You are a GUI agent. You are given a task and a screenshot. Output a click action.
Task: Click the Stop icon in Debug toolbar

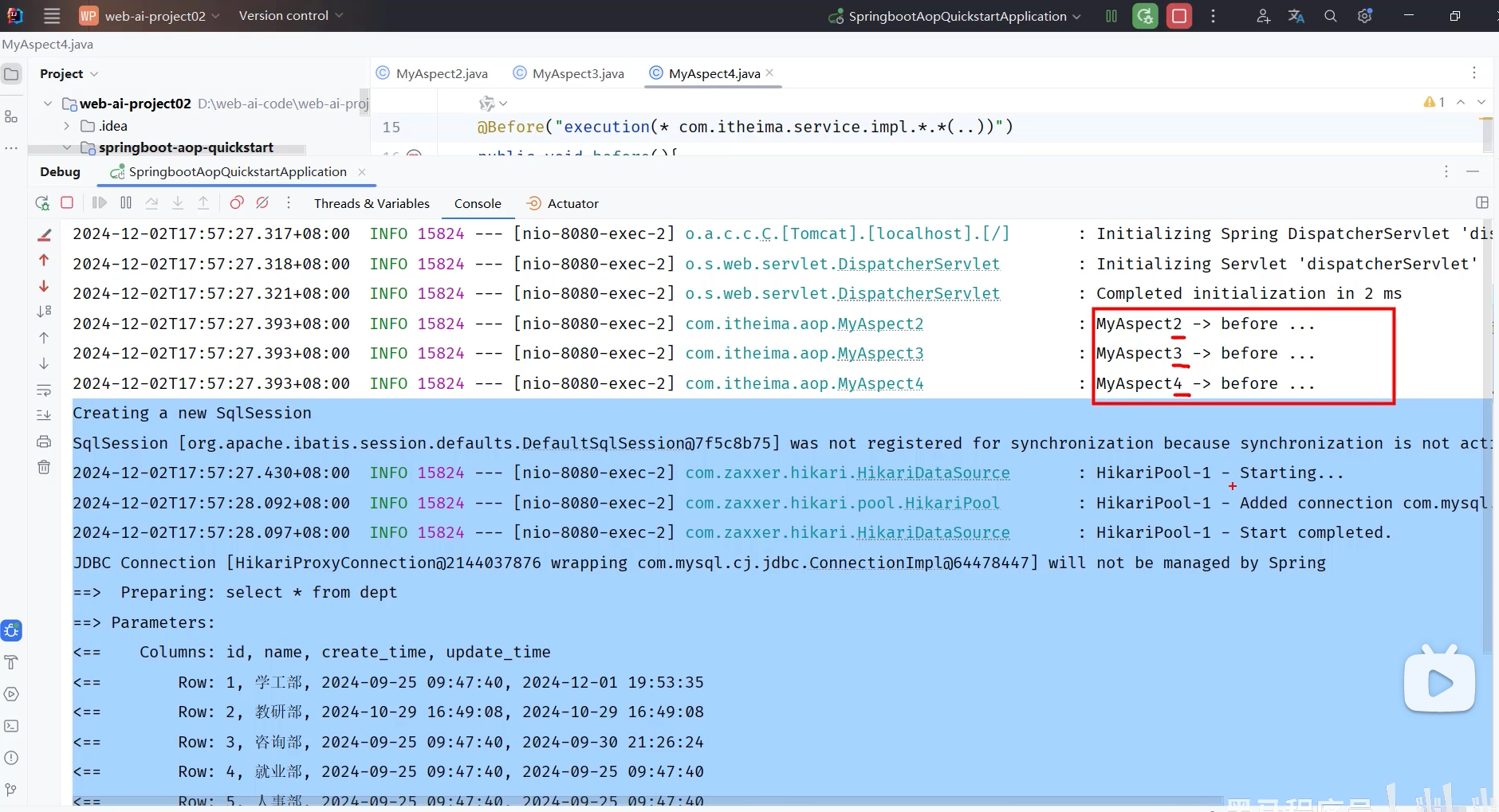[68, 203]
